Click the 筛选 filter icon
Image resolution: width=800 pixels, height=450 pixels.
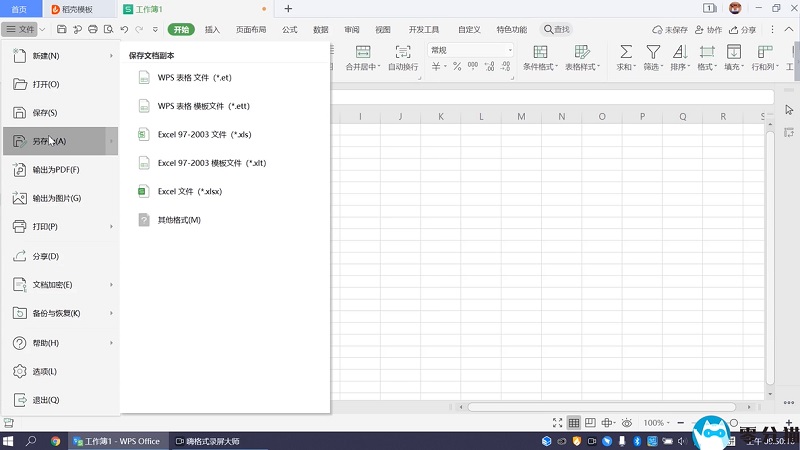click(x=652, y=57)
